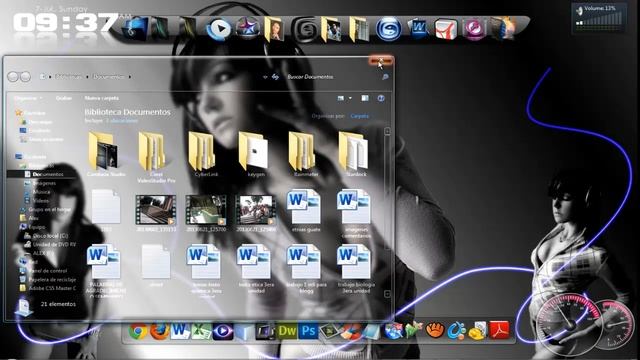Open the Word icon in the top dock

[418, 29]
